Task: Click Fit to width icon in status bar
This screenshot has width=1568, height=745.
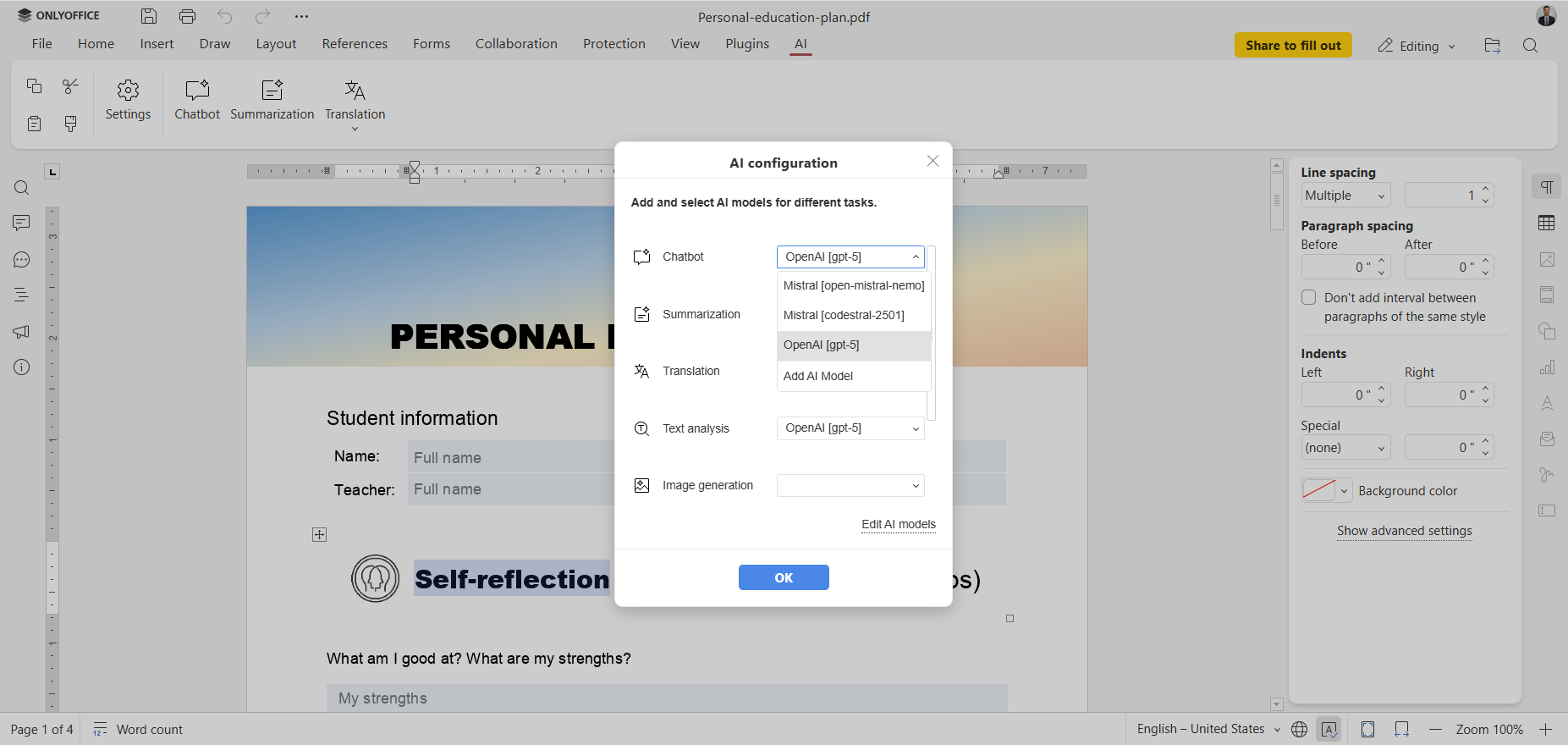Action: tap(1402, 730)
